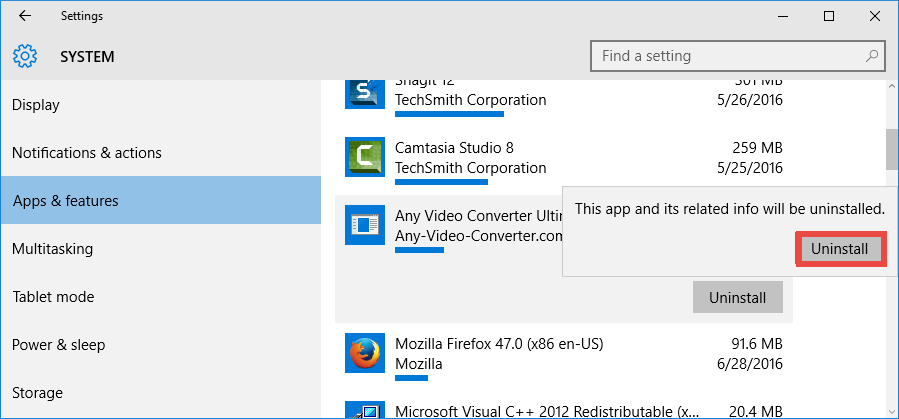Click the 259 MB size value
The image size is (899, 419).
pos(757,148)
